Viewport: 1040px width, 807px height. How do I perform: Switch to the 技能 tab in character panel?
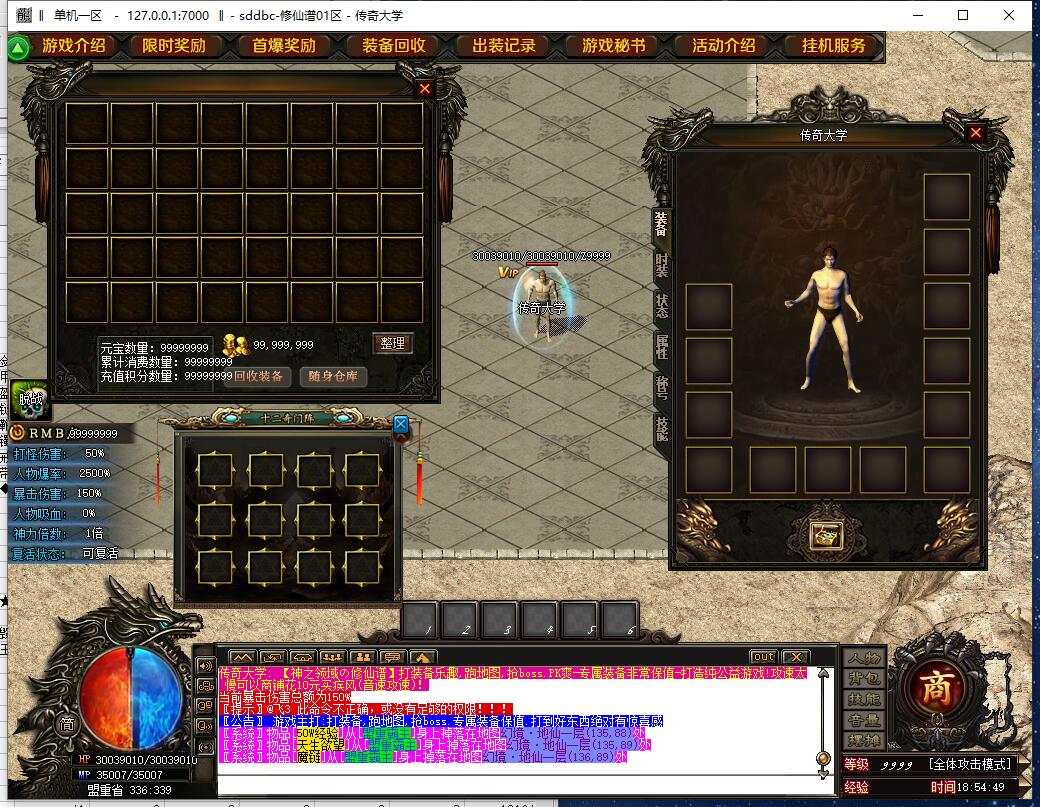pos(661,429)
